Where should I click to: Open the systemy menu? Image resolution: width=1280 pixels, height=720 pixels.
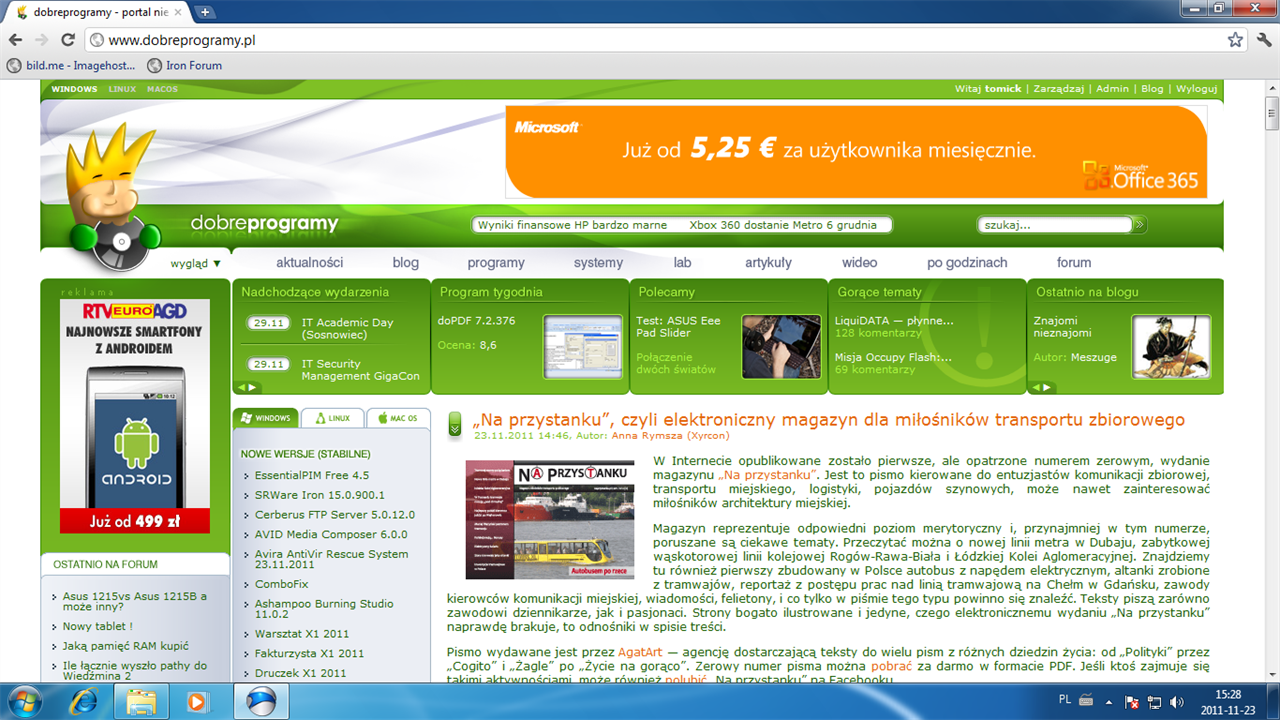pos(598,263)
